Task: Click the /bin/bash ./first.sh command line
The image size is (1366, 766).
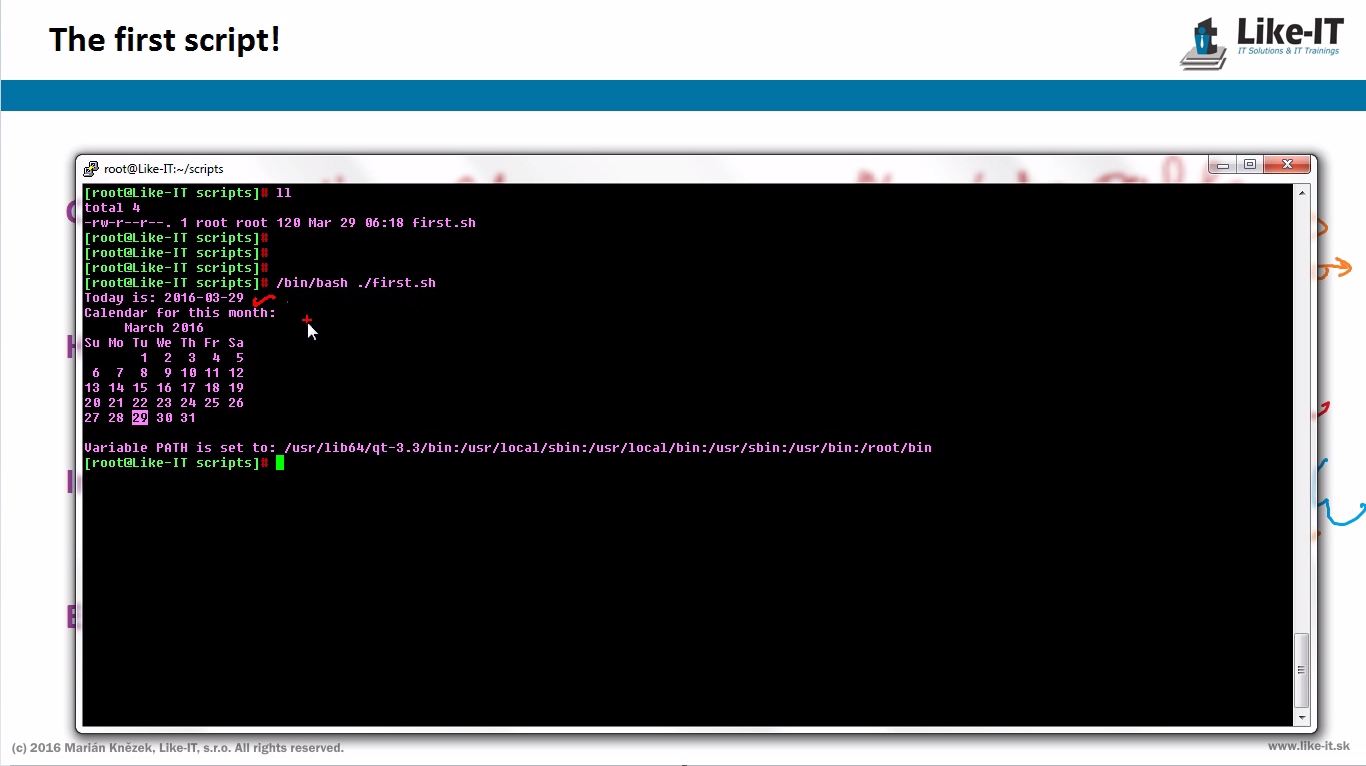Action: tap(355, 283)
